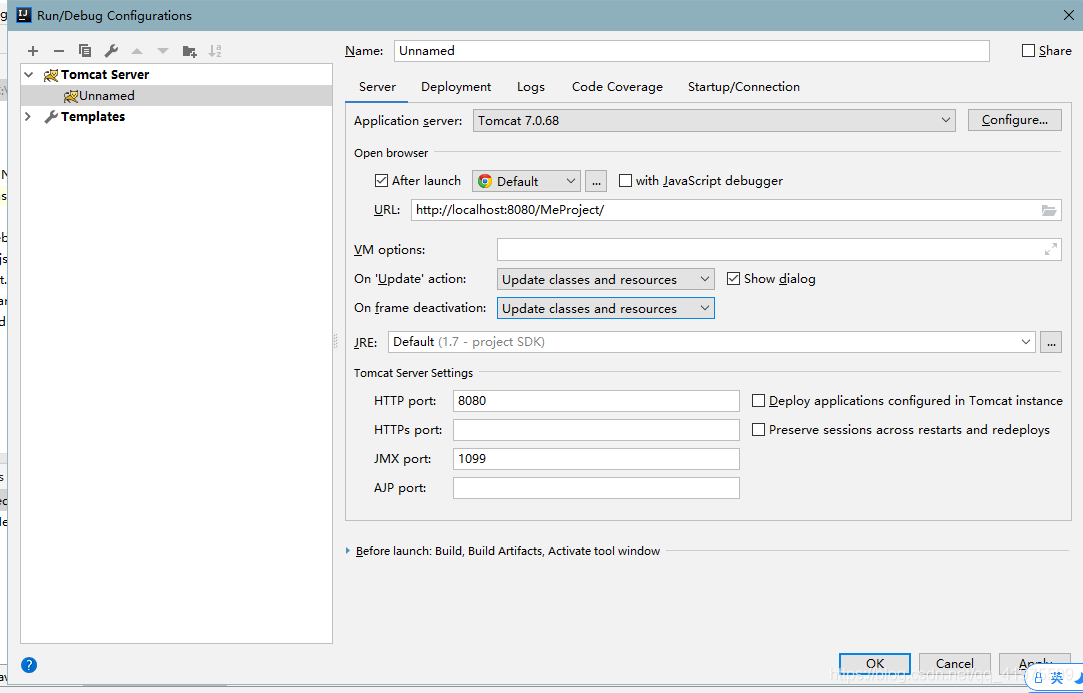Click the IntelliJ icon in title bar
1083x693 pixels.
[x=25, y=15]
